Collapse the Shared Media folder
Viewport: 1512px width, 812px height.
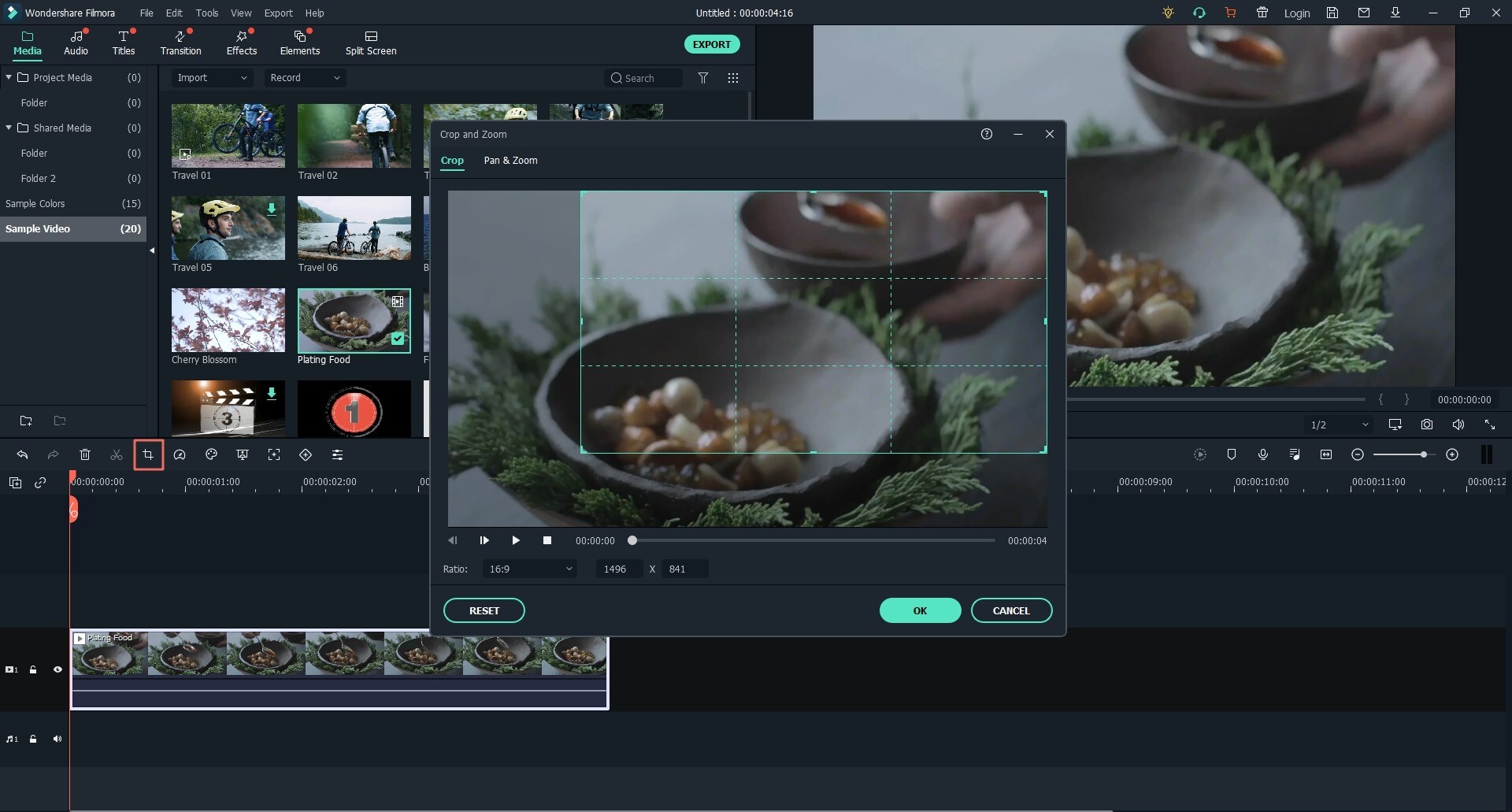point(8,128)
